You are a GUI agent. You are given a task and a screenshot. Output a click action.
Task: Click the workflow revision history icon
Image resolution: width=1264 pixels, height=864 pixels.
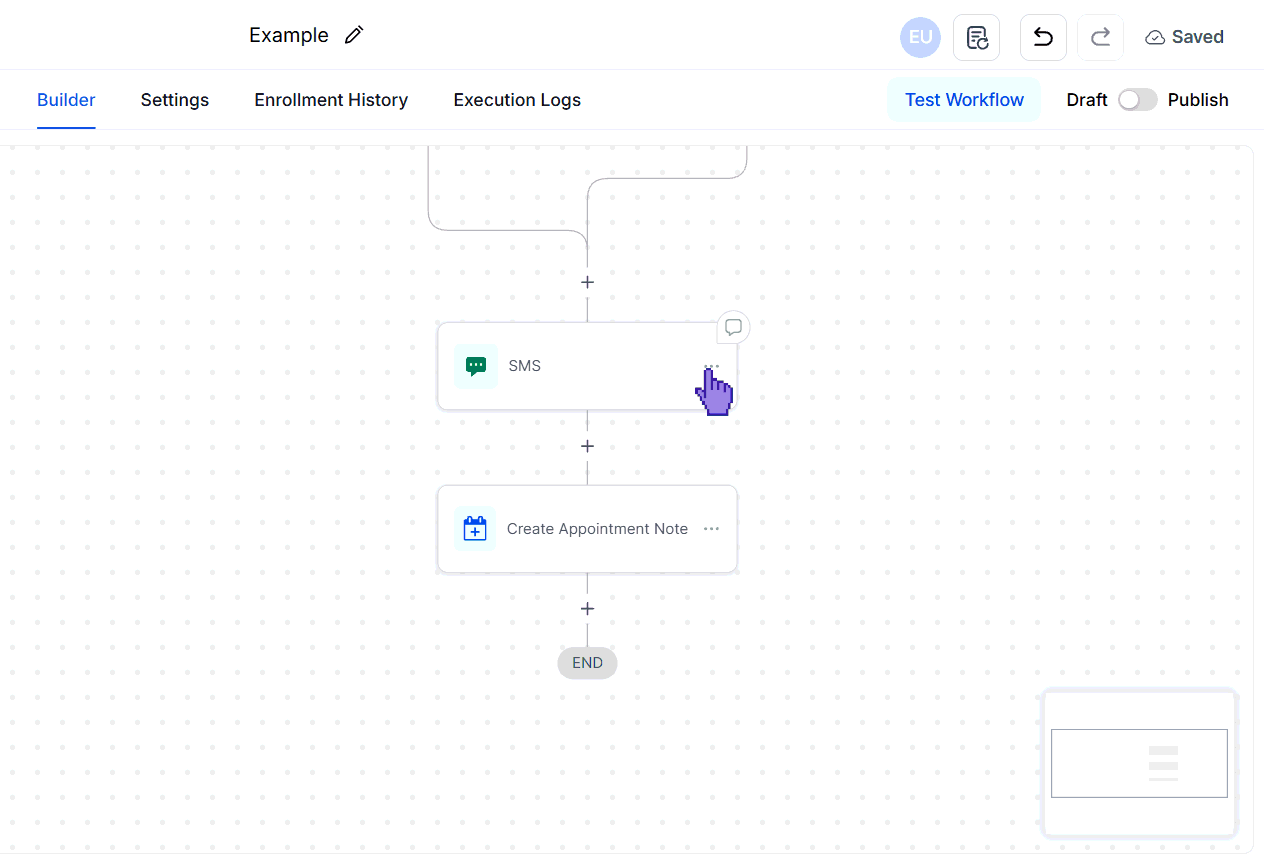coord(976,36)
